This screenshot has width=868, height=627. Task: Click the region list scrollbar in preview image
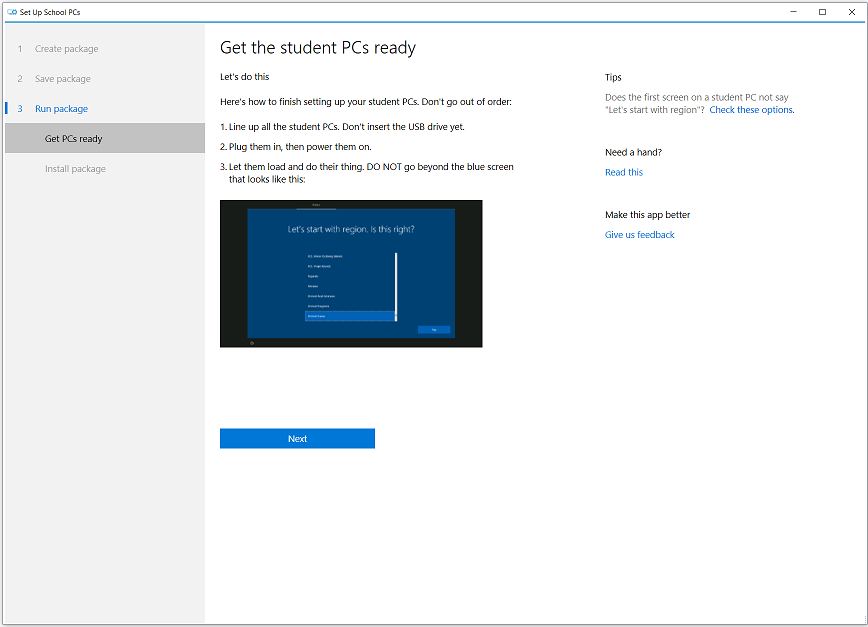pos(396,285)
